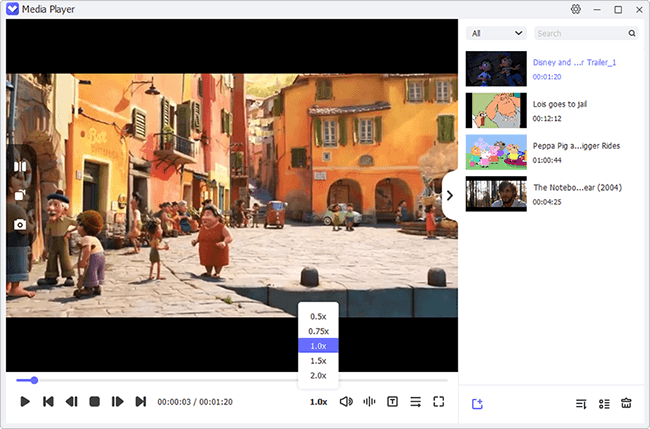The image size is (650, 429).
Task: Skip to the next video
Action: click(x=141, y=402)
